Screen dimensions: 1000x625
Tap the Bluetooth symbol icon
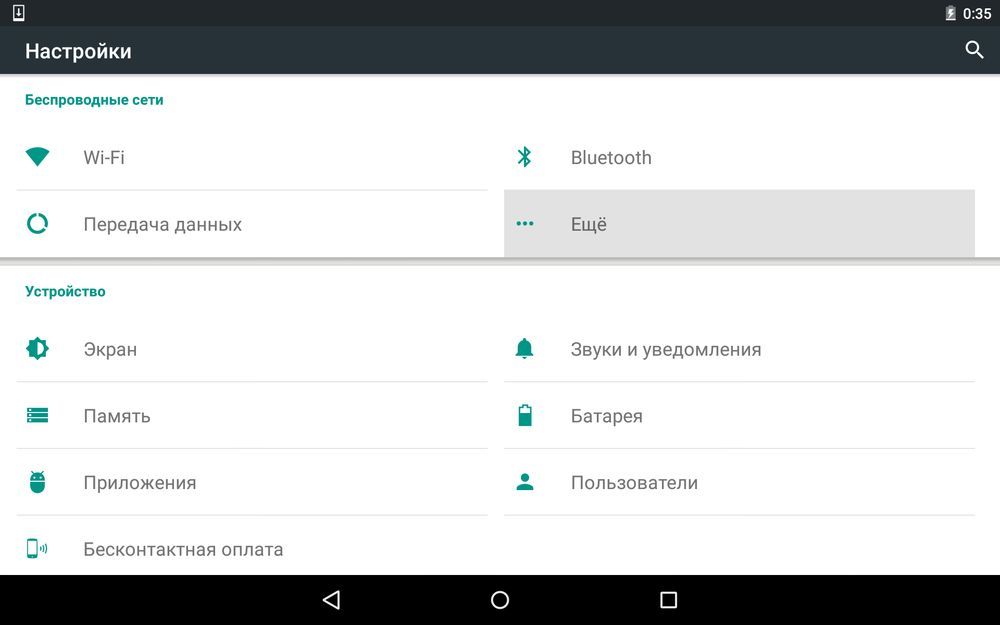coord(524,157)
